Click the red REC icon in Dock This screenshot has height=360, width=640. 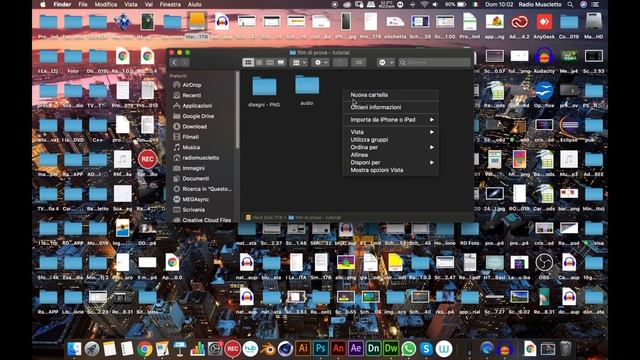click(x=232, y=349)
